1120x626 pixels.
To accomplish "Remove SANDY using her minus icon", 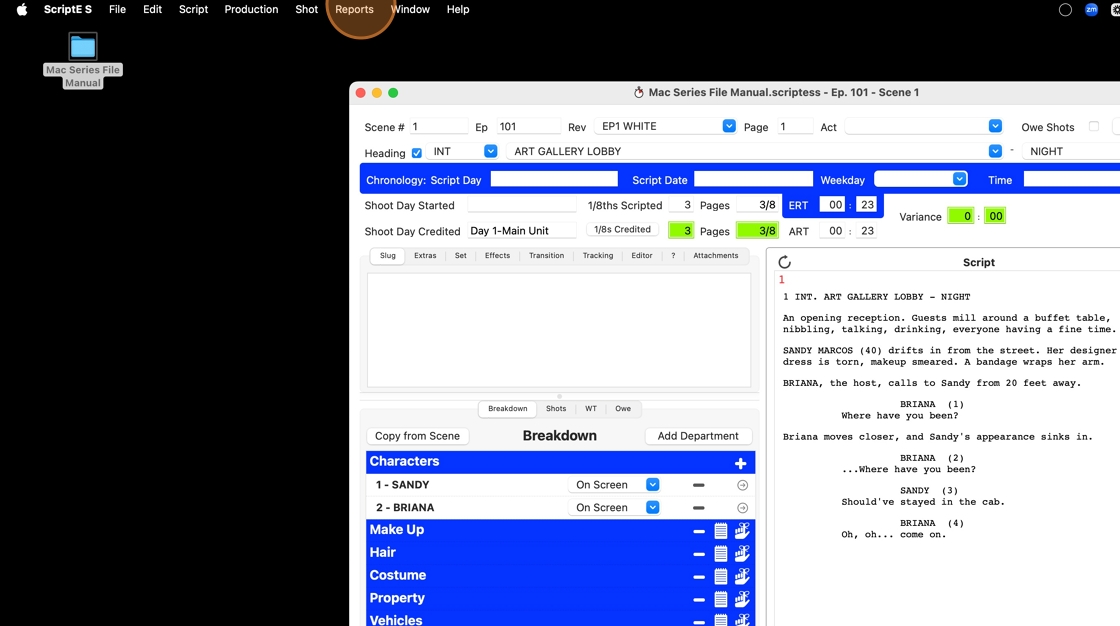I will click(x=698, y=485).
